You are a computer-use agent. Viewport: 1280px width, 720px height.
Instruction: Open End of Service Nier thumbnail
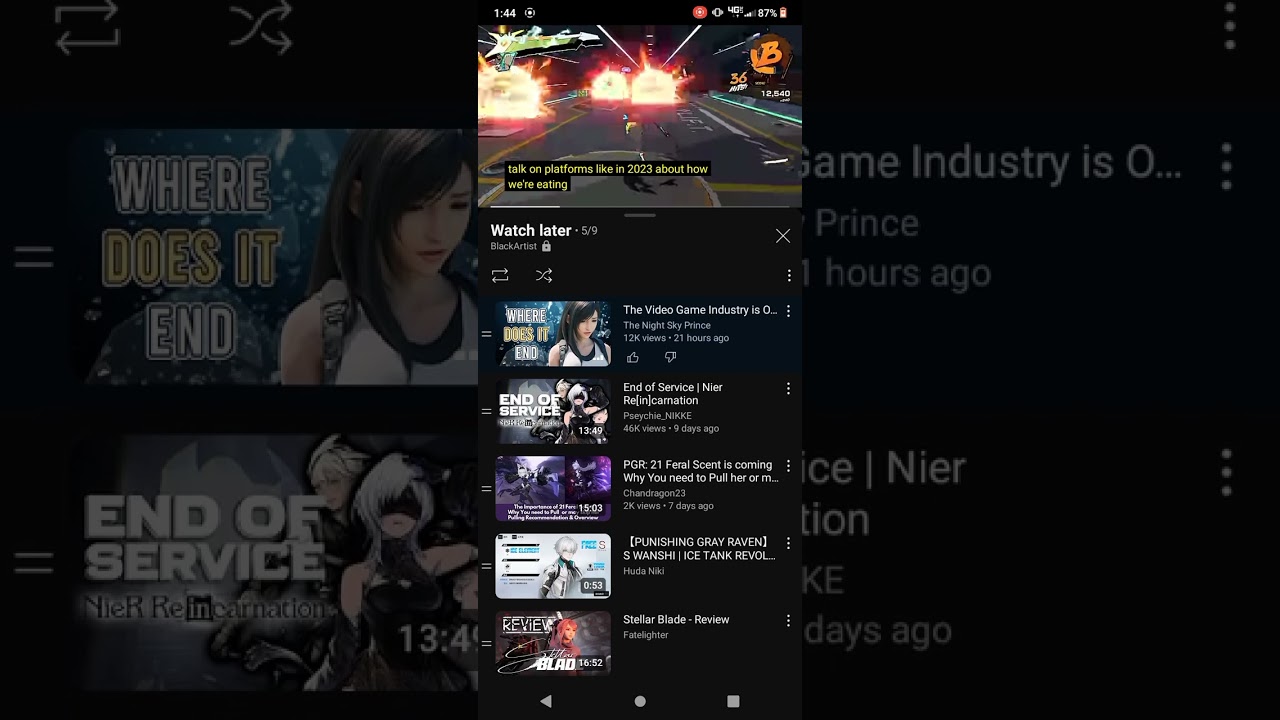click(x=553, y=411)
